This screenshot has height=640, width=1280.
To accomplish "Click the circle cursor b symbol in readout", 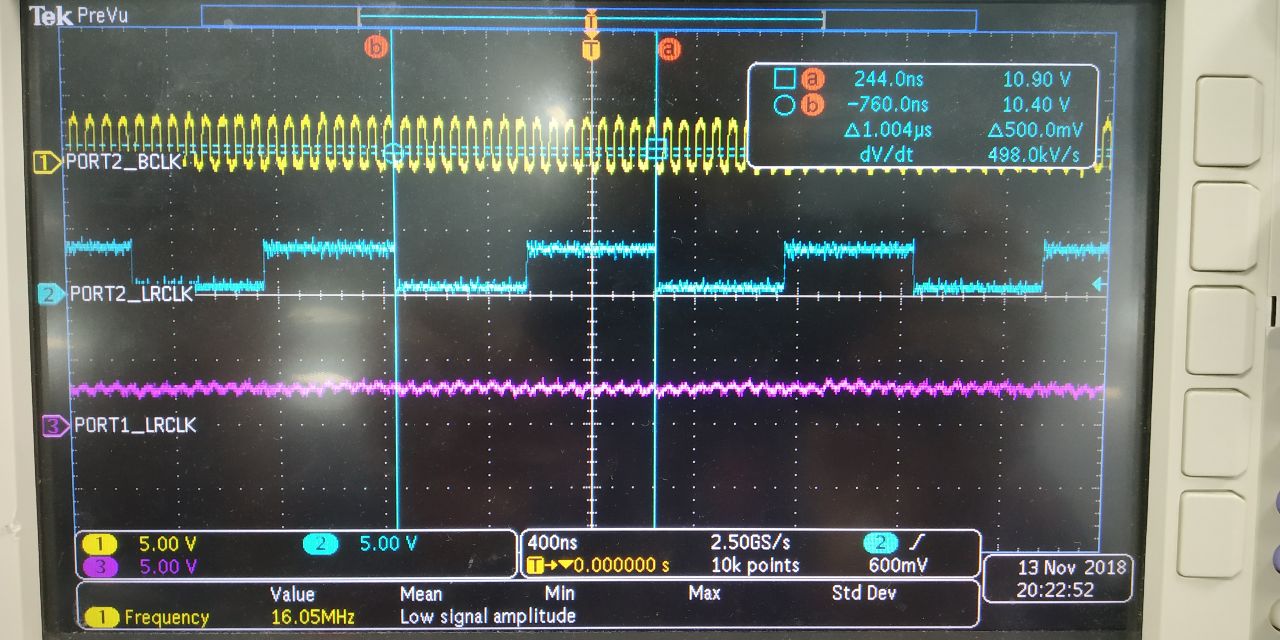I will pos(785,104).
